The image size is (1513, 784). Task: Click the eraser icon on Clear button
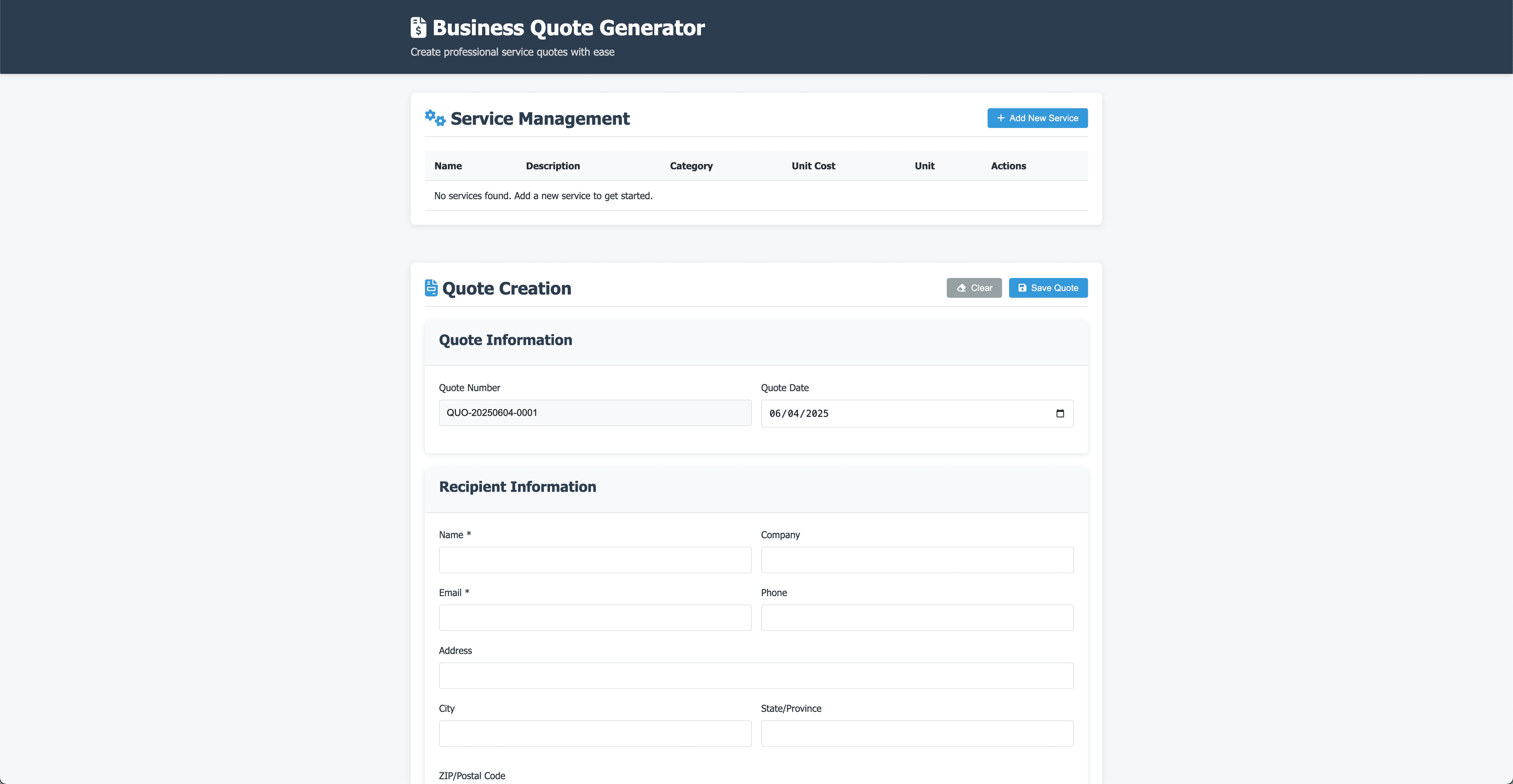pyautogui.click(x=961, y=288)
